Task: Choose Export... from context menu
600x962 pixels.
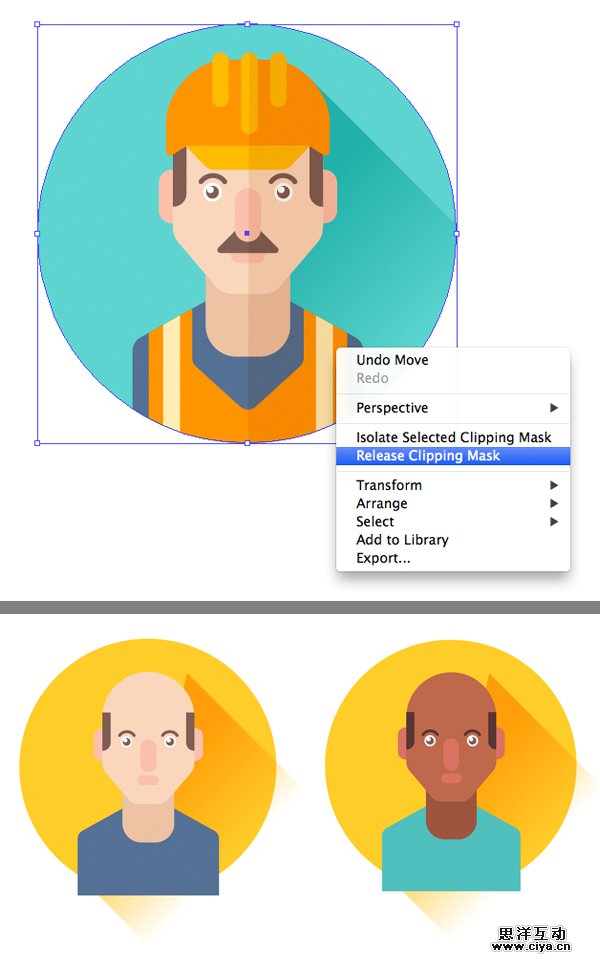Action: point(453,558)
